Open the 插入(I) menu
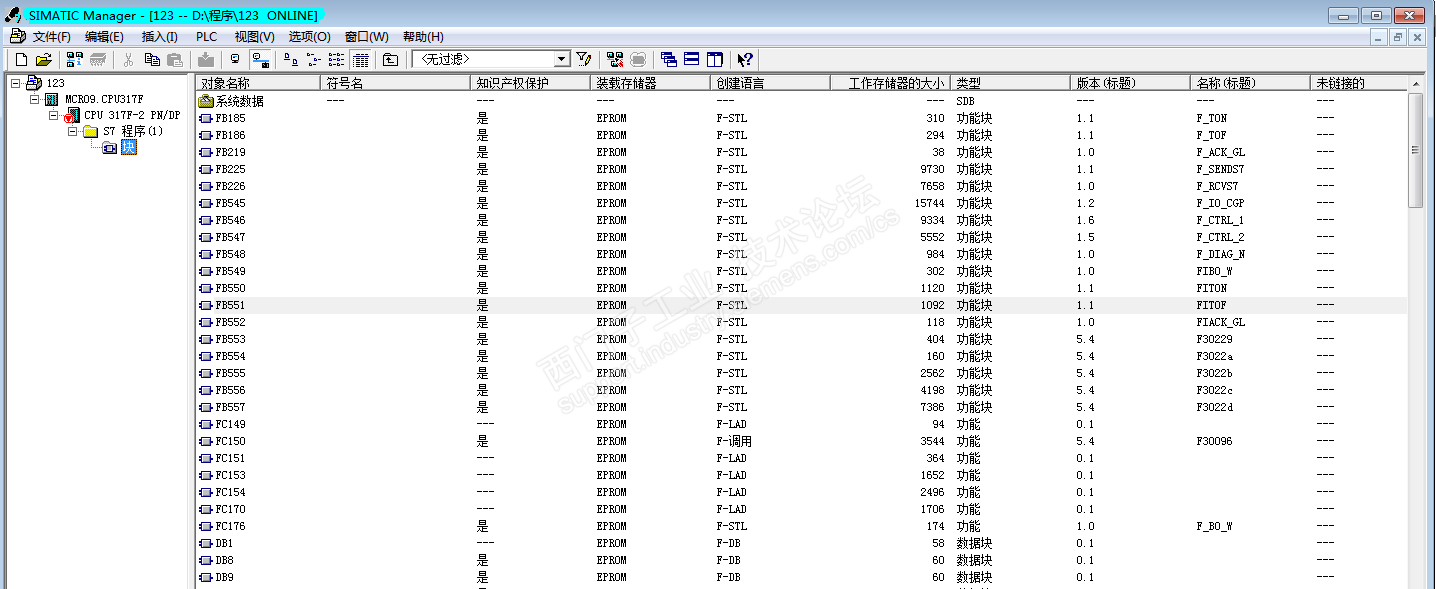 click(159, 36)
